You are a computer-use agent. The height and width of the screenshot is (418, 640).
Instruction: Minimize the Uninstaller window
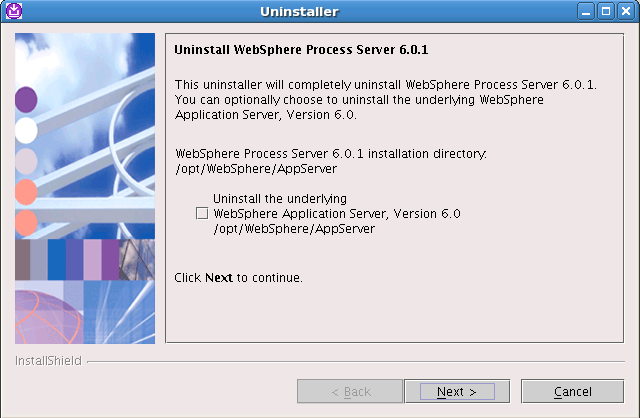[586, 11]
